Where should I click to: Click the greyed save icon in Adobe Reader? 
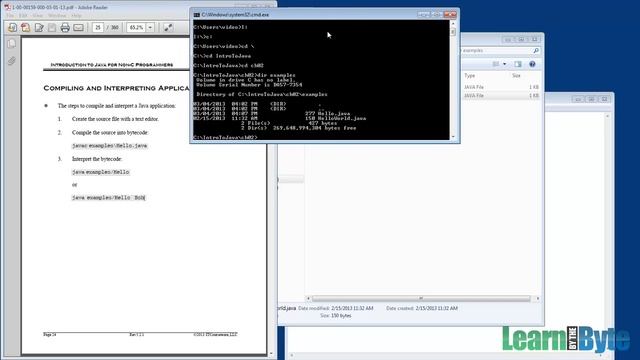[52, 27]
